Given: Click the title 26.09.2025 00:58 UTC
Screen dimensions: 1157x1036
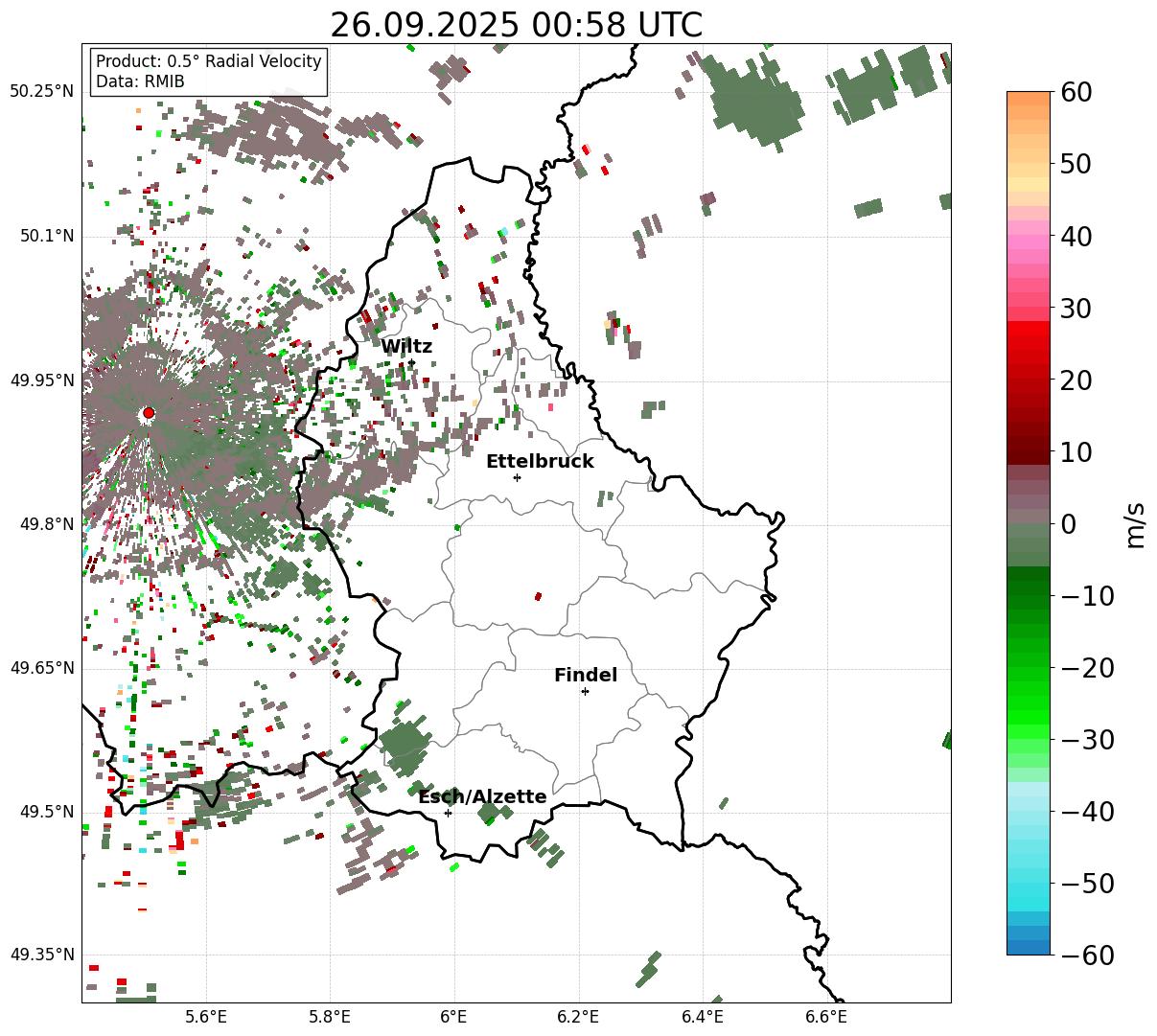Looking at the screenshot, I should coord(516,25).
